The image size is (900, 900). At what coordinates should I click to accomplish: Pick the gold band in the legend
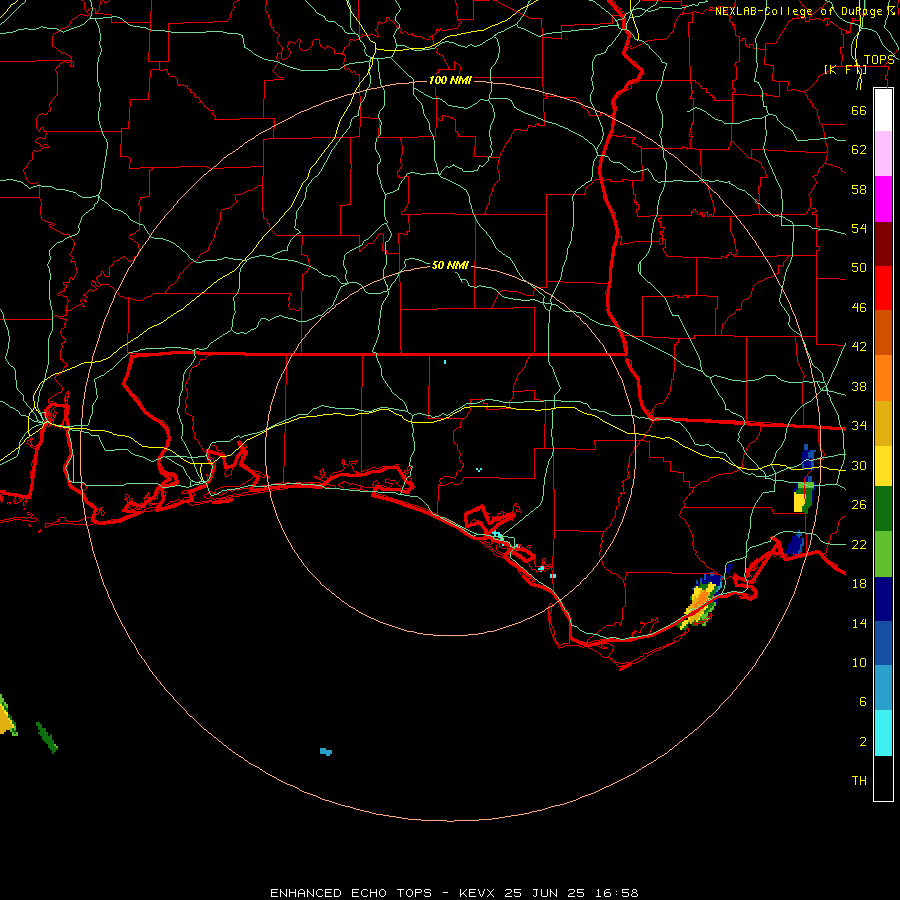point(883,424)
